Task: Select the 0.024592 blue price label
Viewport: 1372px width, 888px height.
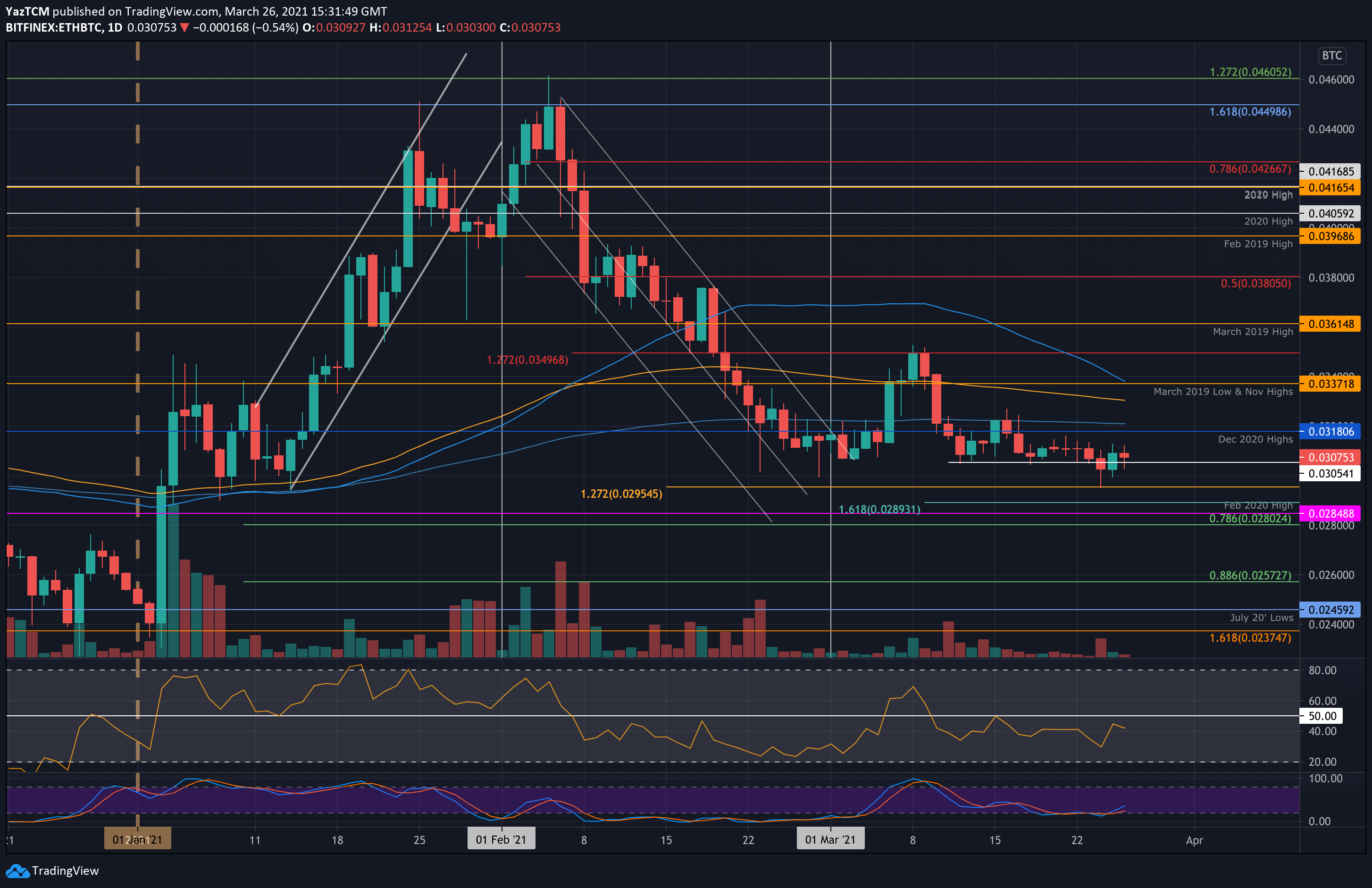Action: (x=1330, y=610)
